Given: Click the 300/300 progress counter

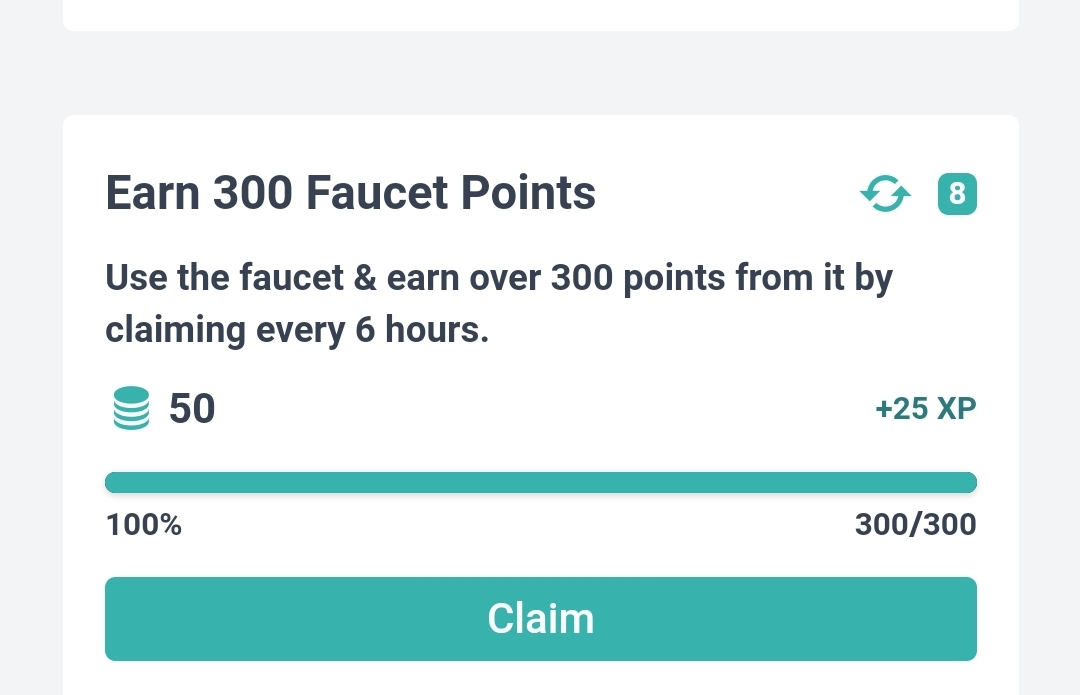Looking at the screenshot, I should pos(915,525).
